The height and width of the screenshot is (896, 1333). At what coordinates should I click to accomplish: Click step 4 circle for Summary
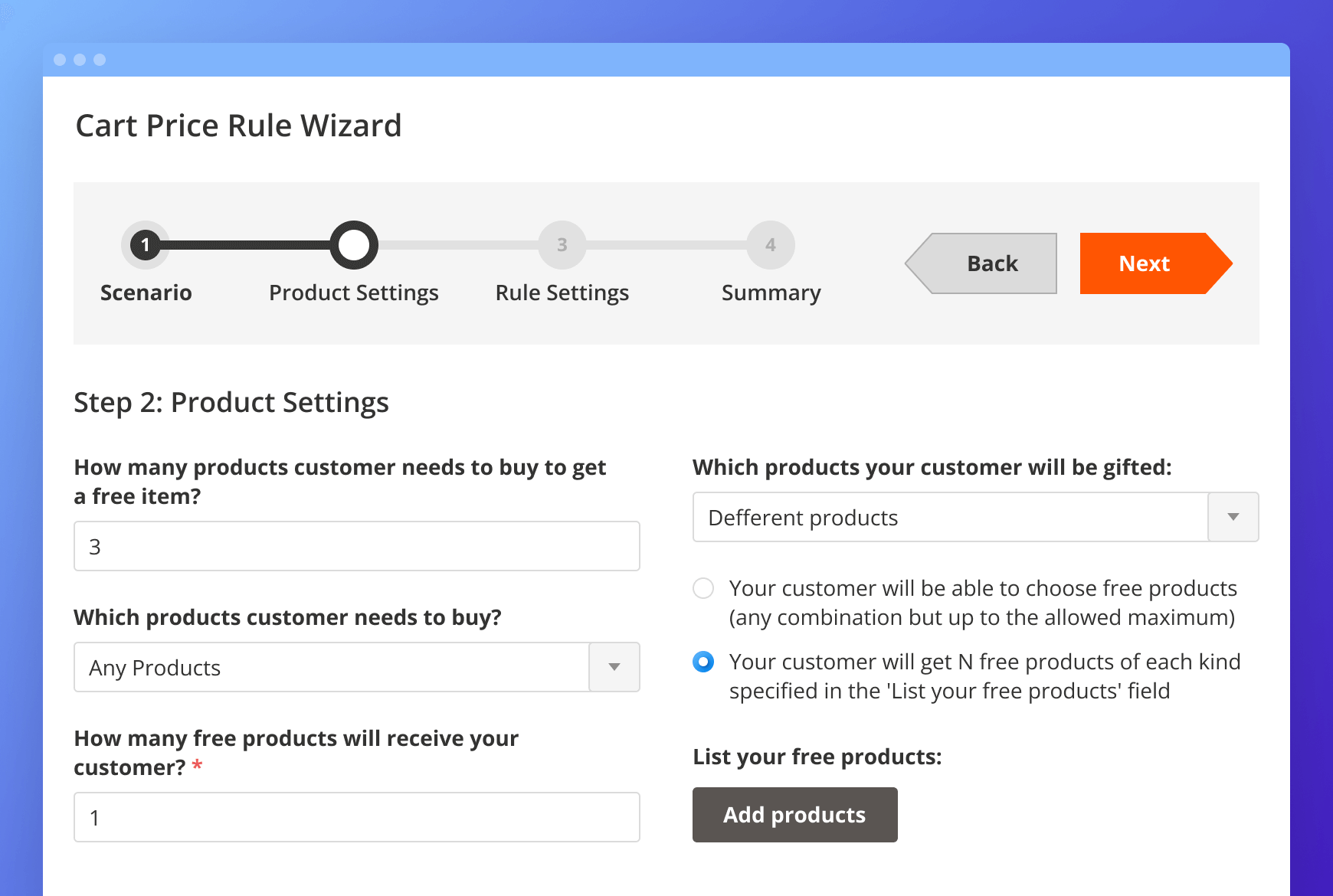point(770,245)
